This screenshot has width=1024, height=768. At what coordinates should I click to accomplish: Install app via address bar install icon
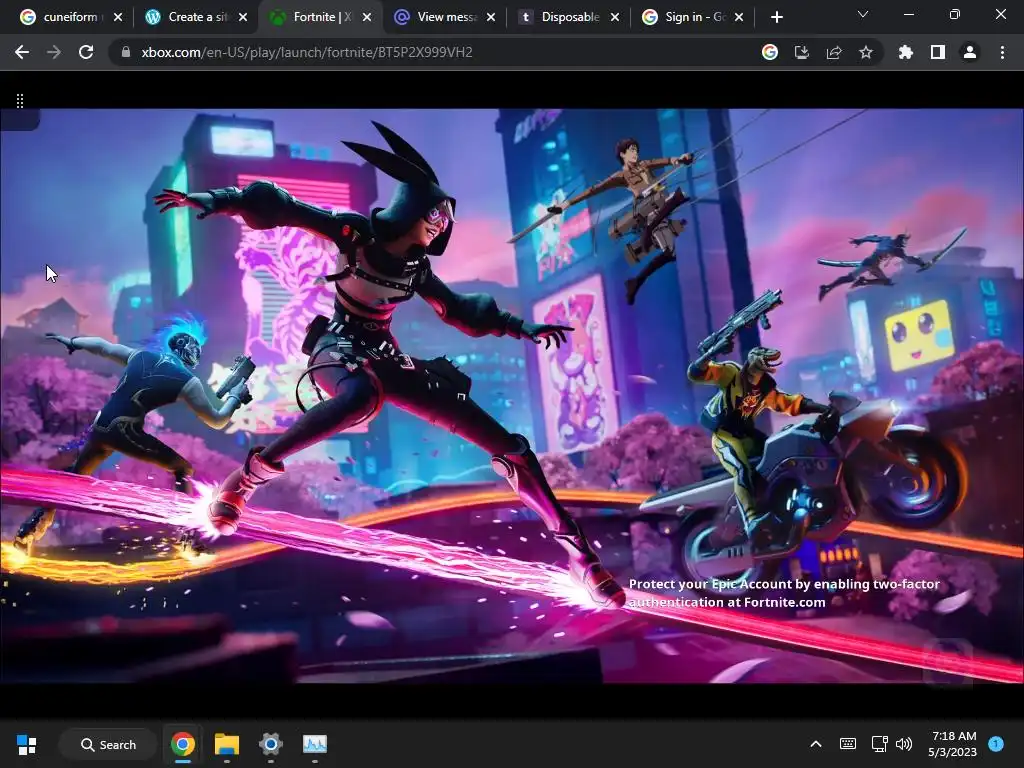pyautogui.click(x=802, y=52)
